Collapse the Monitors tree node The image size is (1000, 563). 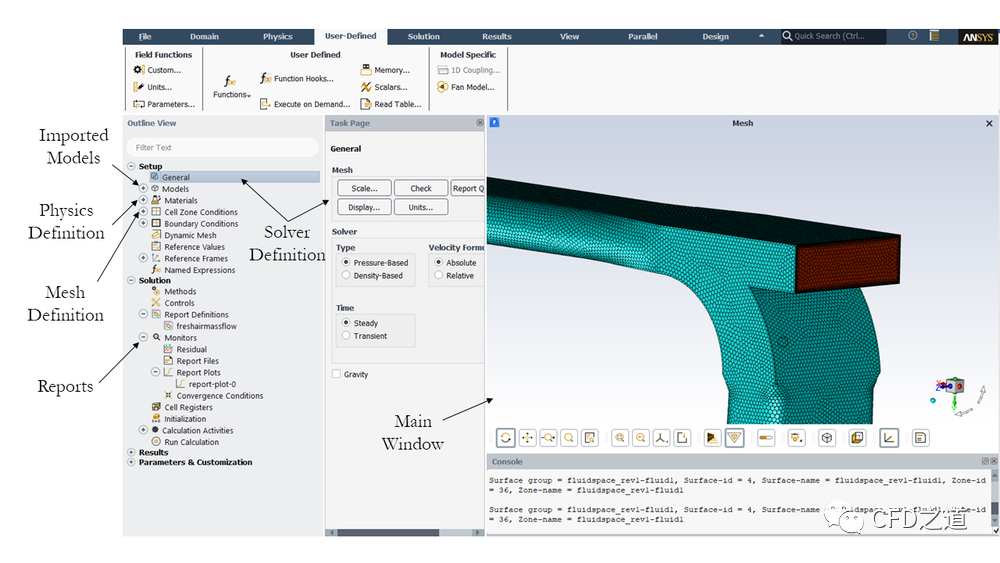(x=143, y=338)
